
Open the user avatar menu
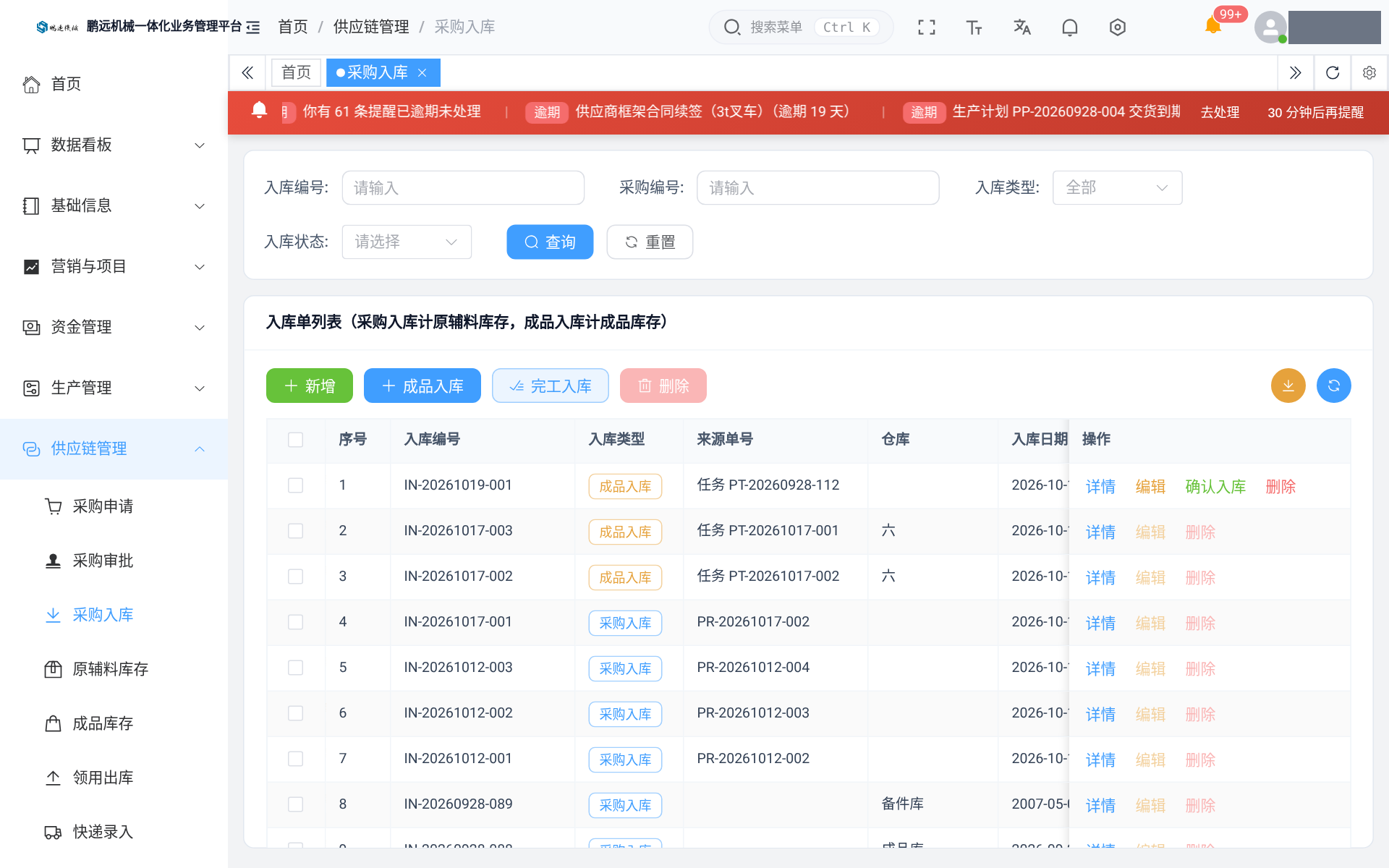click(1271, 27)
